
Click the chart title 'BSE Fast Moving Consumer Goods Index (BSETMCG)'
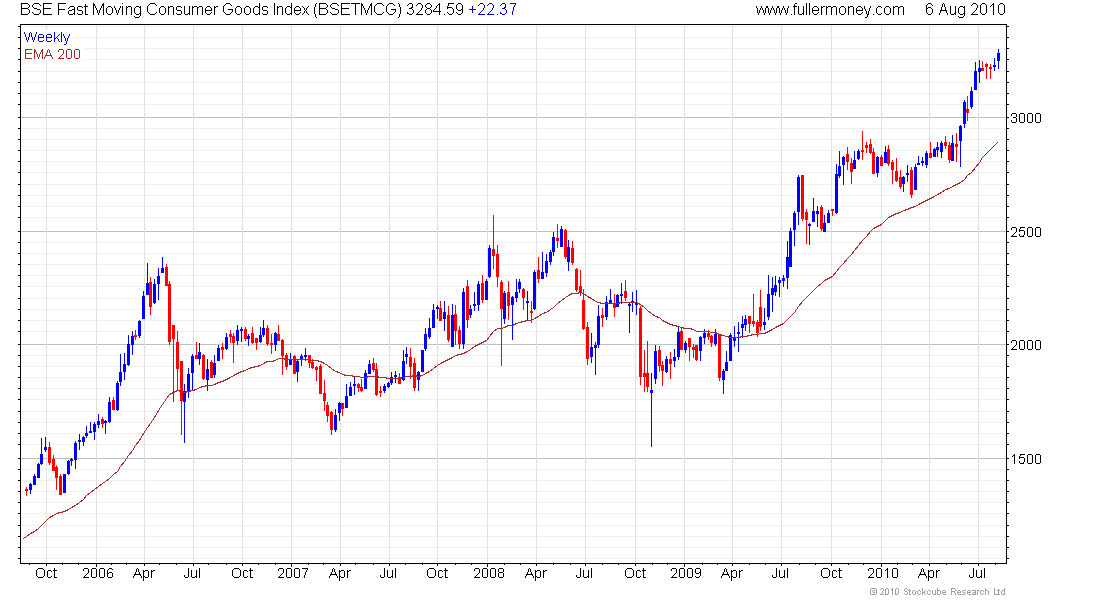(210, 10)
